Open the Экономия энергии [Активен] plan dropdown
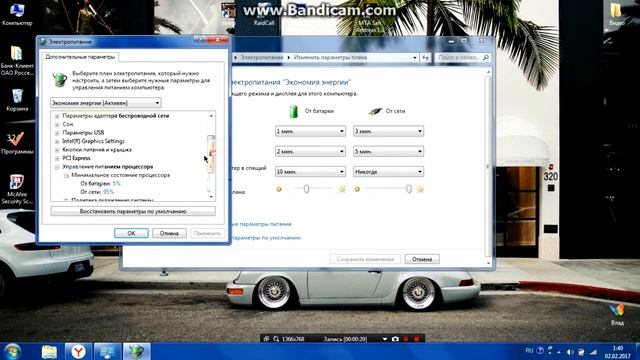The width and height of the screenshot is (640, 360). (x=106, y=103)
